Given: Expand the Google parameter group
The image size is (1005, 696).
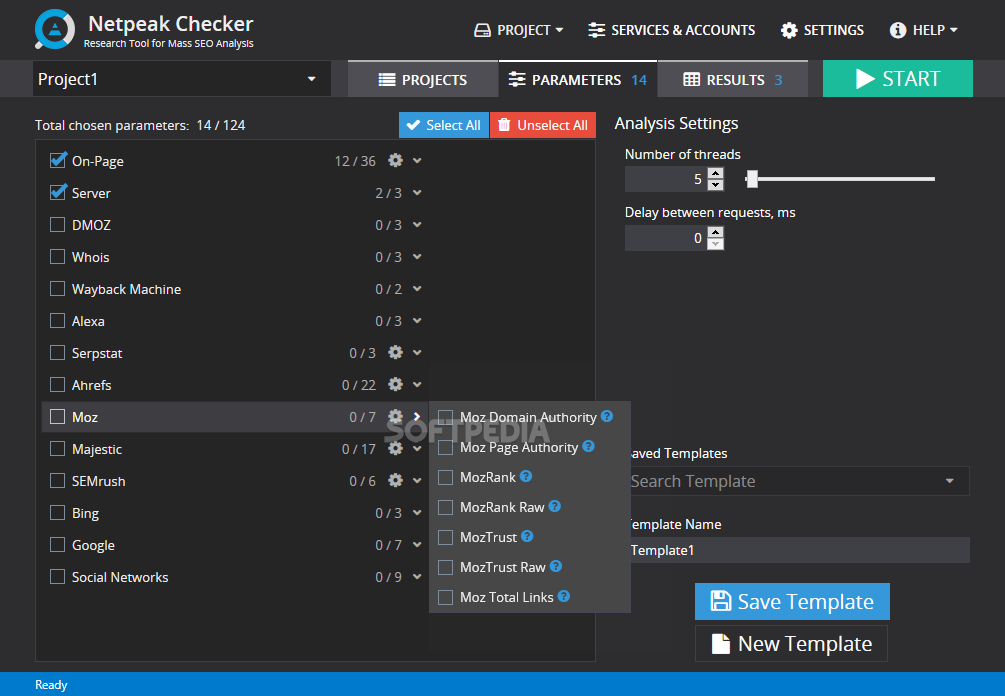Looking at the screenshot, I should pyautogui.click(x=417, y=545).
